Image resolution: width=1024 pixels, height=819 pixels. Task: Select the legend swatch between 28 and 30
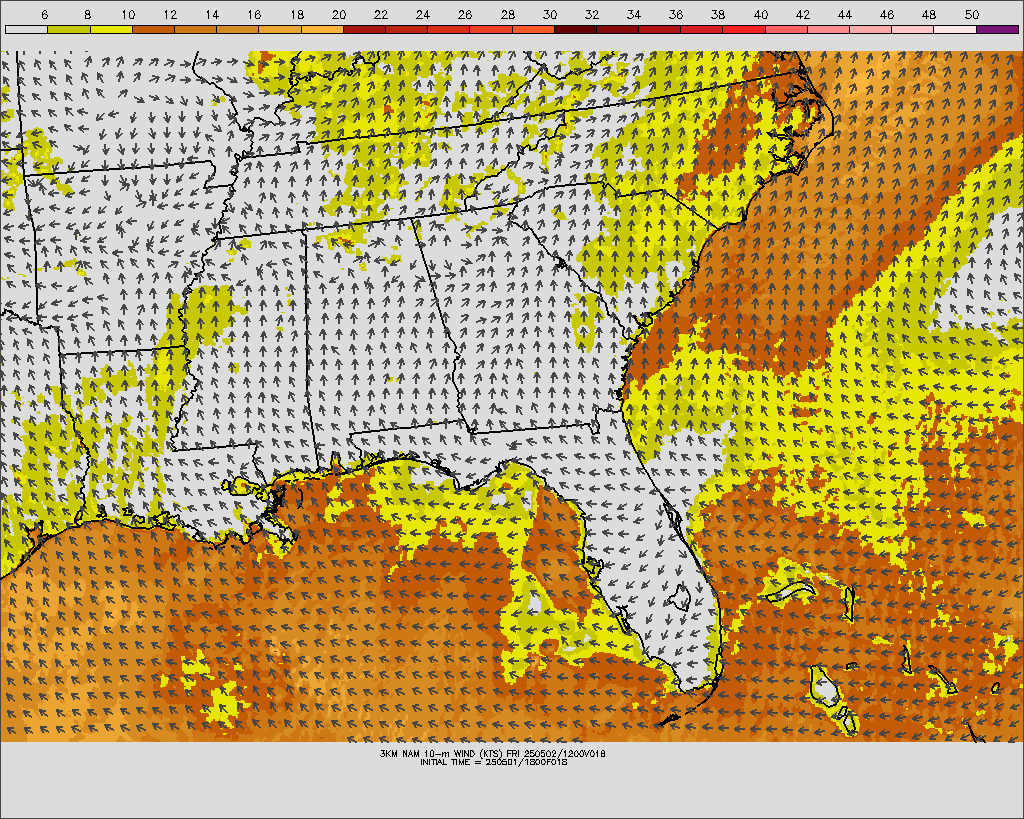pyautogui.click(x=534, y=29)
